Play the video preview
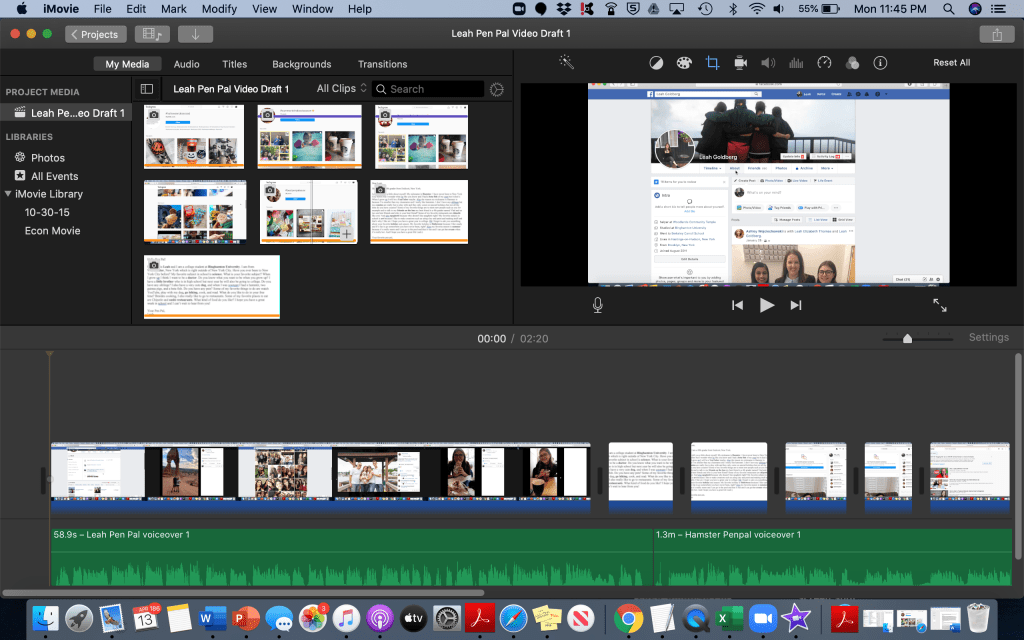1024x640 pixels. tap(767, 305)
